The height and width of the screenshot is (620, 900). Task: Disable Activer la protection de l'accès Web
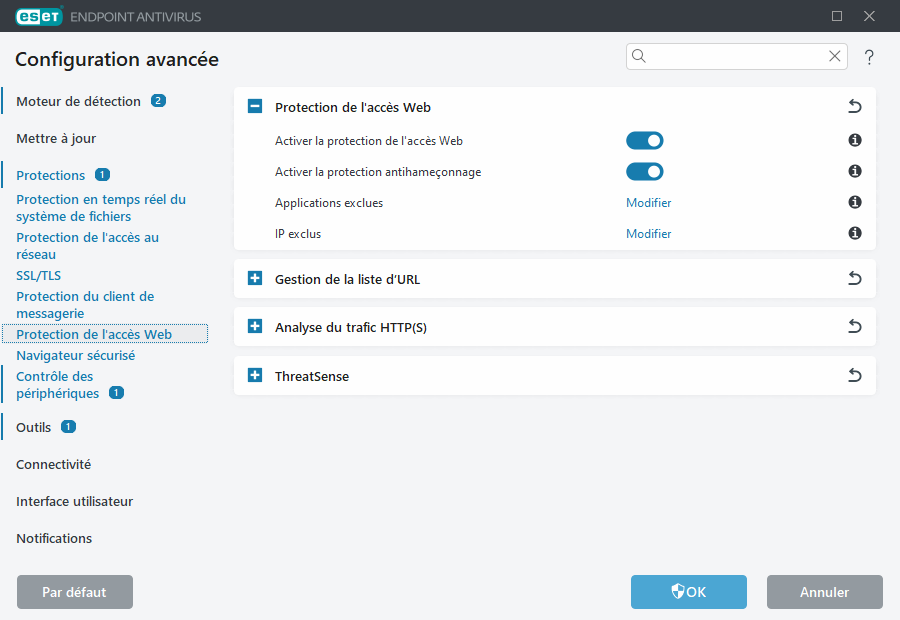pos(644,141)
